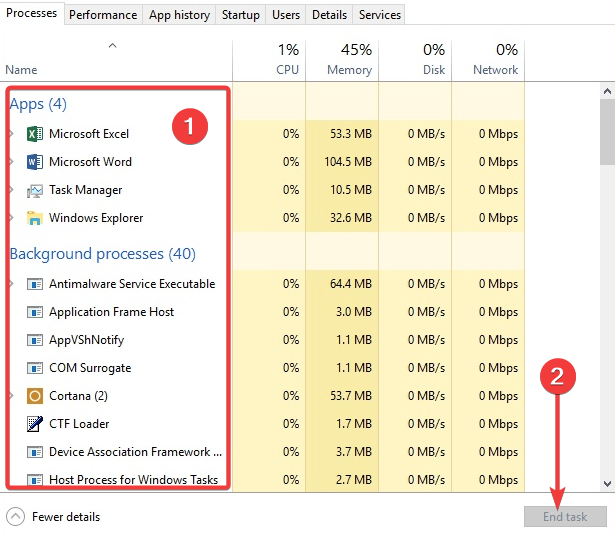Expand the Antimalware Service Executable entry

12,284
